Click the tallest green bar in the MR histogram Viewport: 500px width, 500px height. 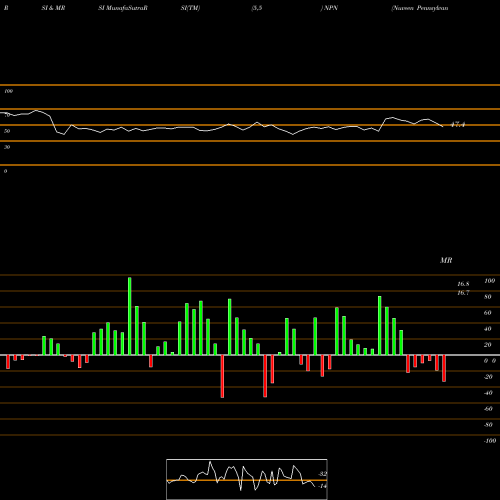[x=130, y=316]
